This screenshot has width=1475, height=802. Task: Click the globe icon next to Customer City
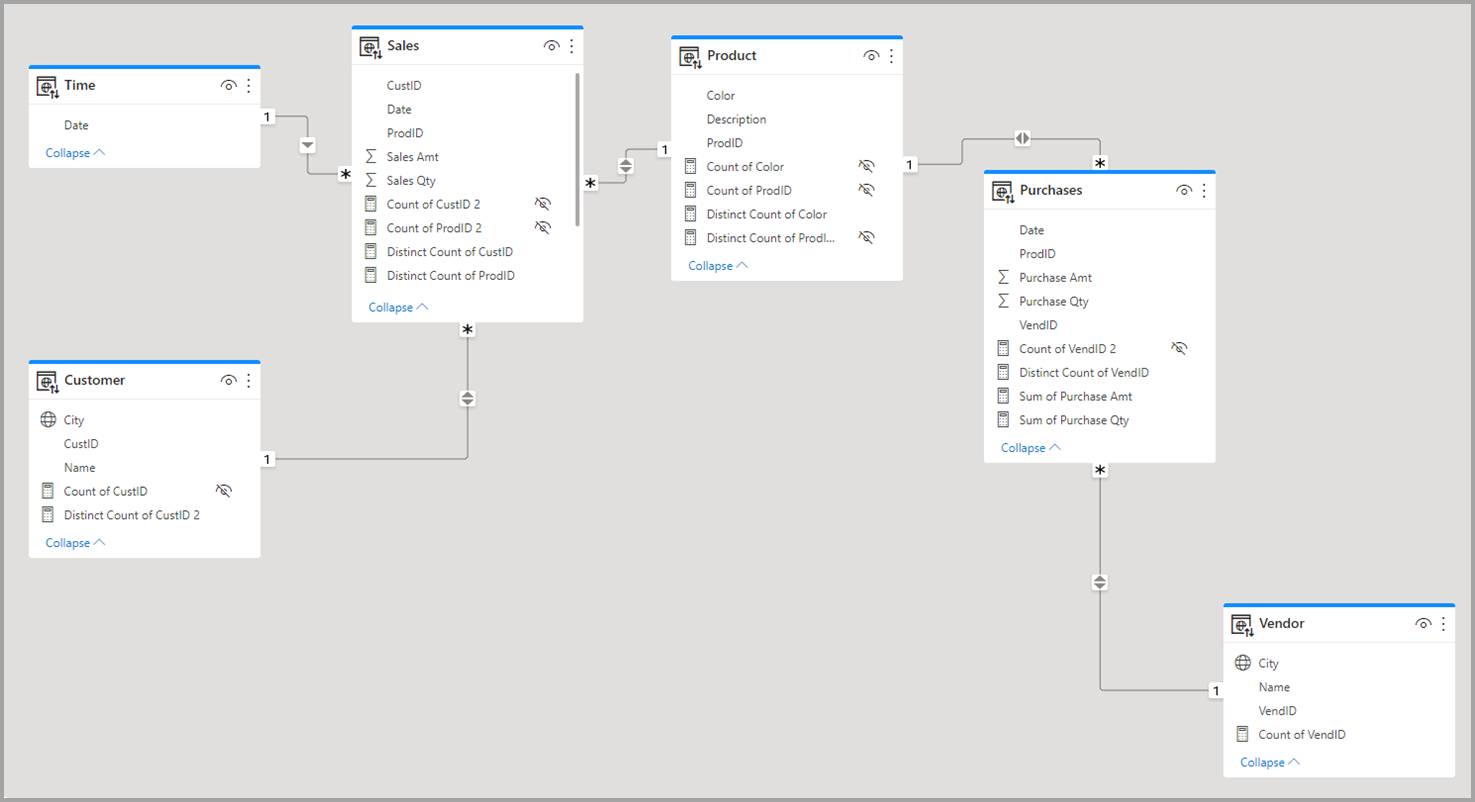[x=48, y=420]
